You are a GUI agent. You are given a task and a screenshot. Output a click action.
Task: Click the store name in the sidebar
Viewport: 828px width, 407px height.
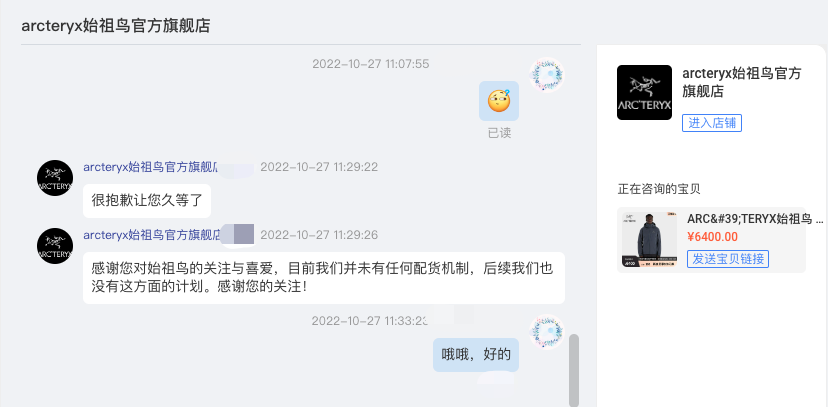(x=742, y=82)
